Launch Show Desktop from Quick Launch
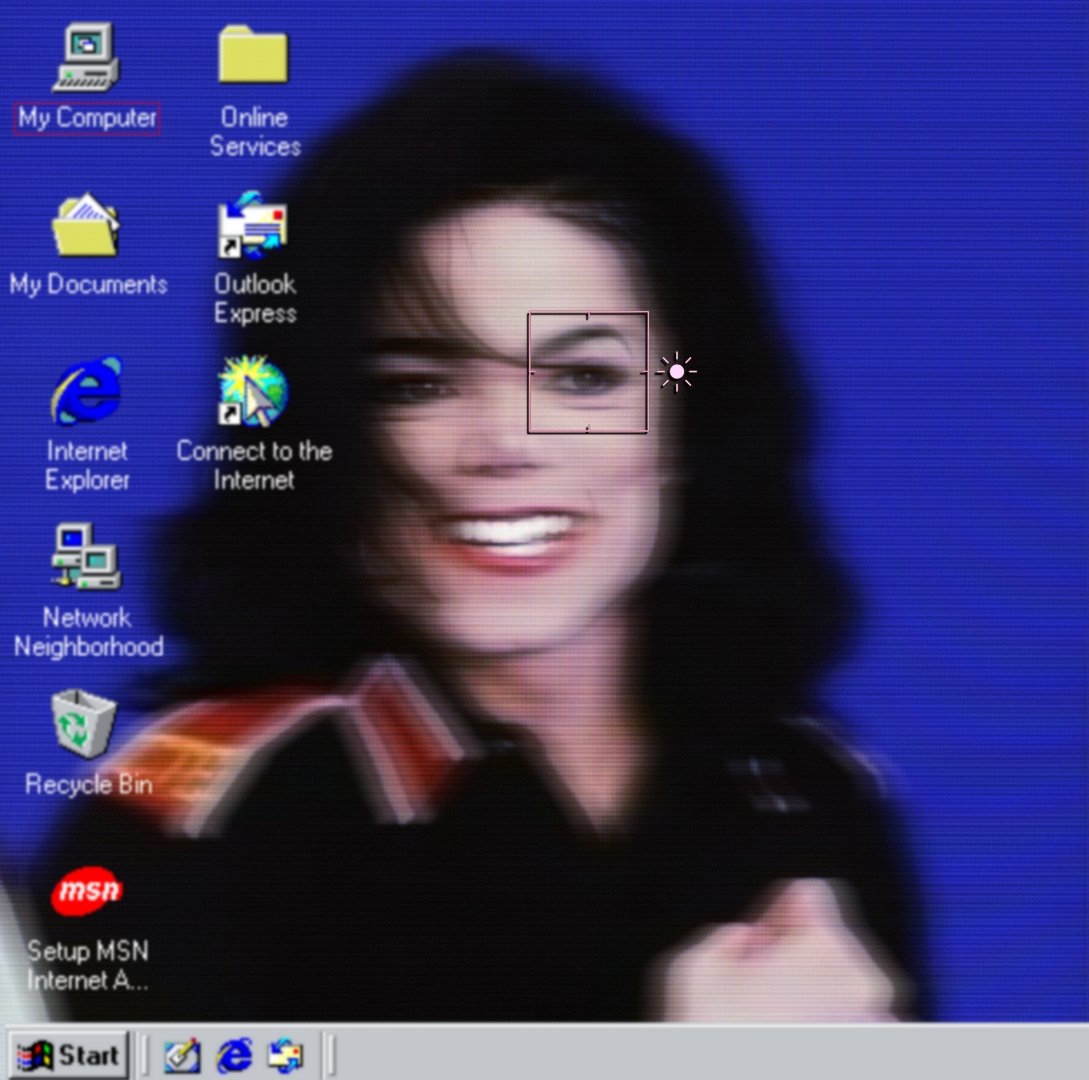The height and width of the screenshot is (1080, 1089). tap(183, 1056)
